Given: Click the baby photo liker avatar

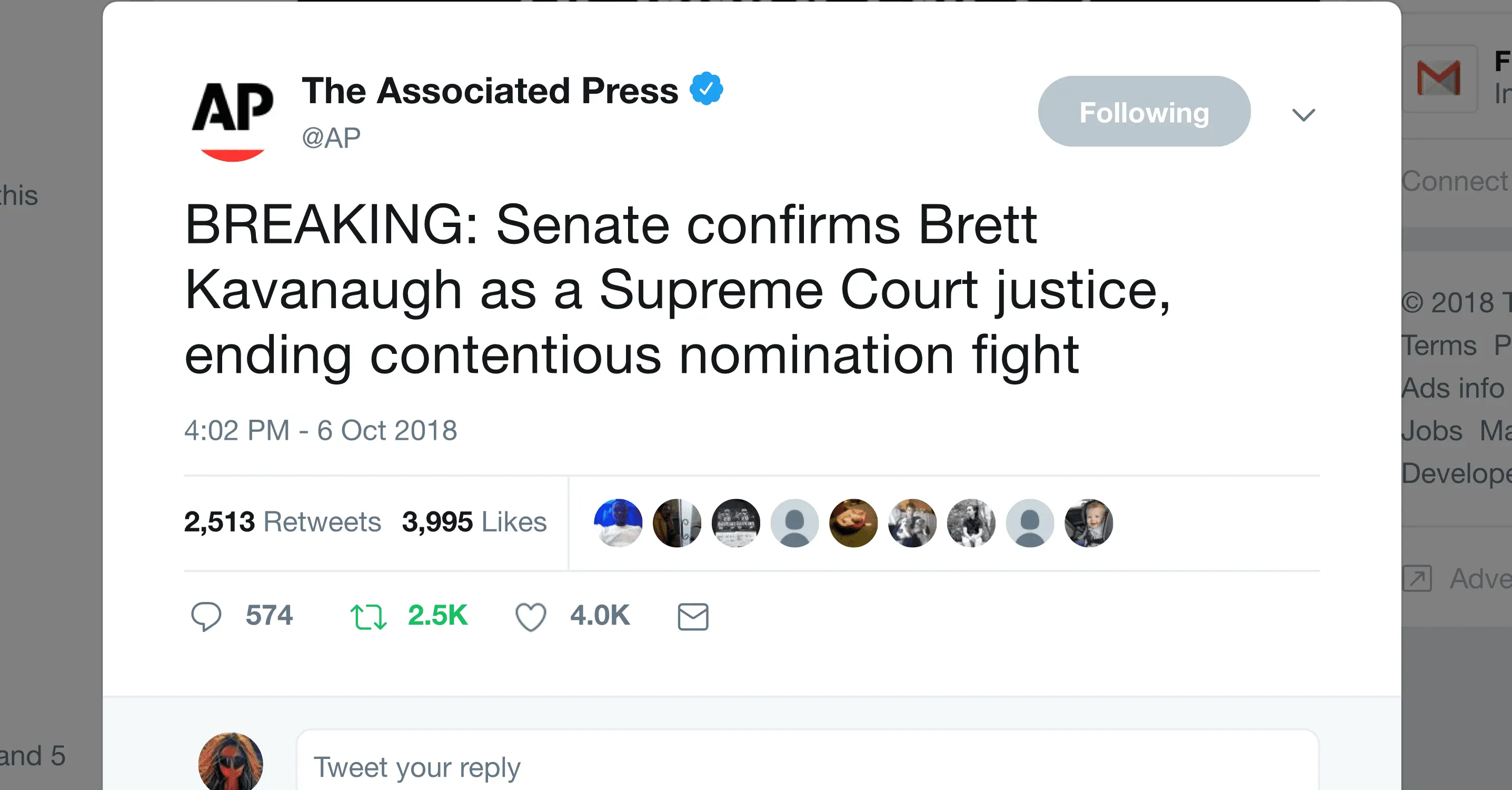Looking at the screenshot, I should (x=1089, y=523).
